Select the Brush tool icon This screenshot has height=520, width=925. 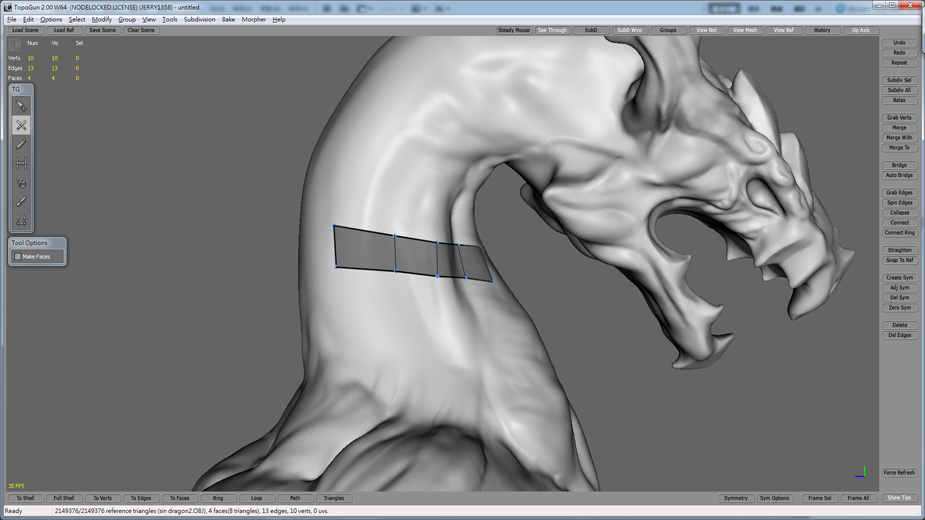(x=21, y=202)
